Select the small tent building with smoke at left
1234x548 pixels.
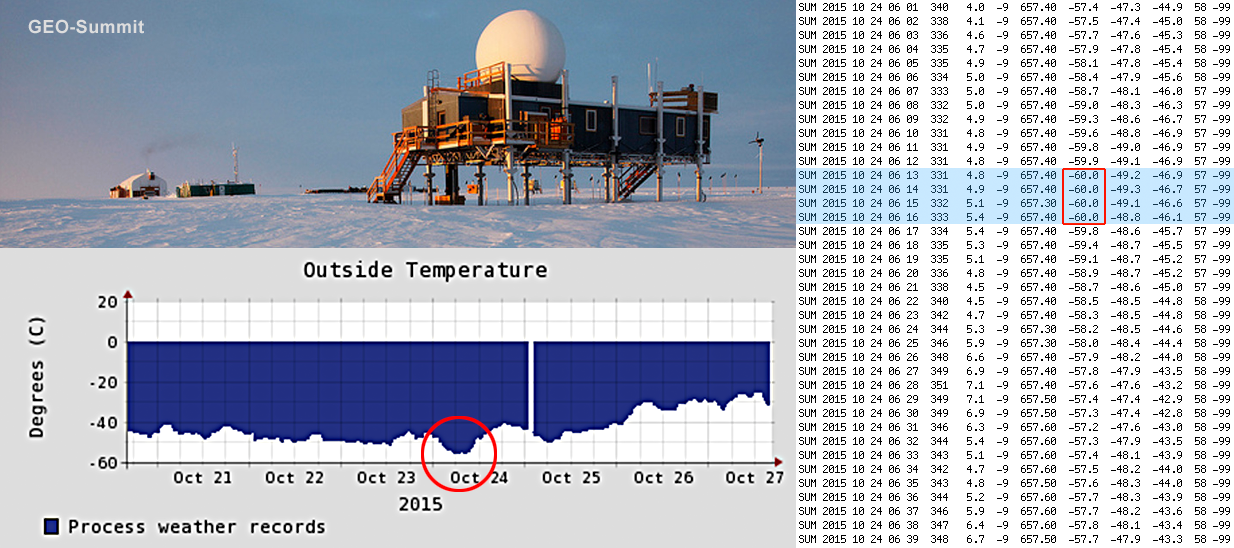tap(139, 183)
